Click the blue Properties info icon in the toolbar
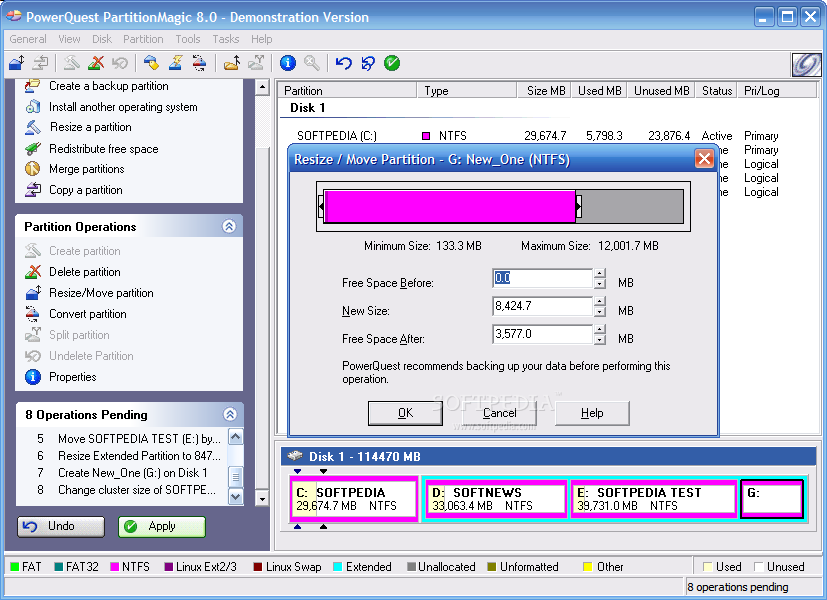The width and height of the screenshot is (827, 600). click(288, 63)
